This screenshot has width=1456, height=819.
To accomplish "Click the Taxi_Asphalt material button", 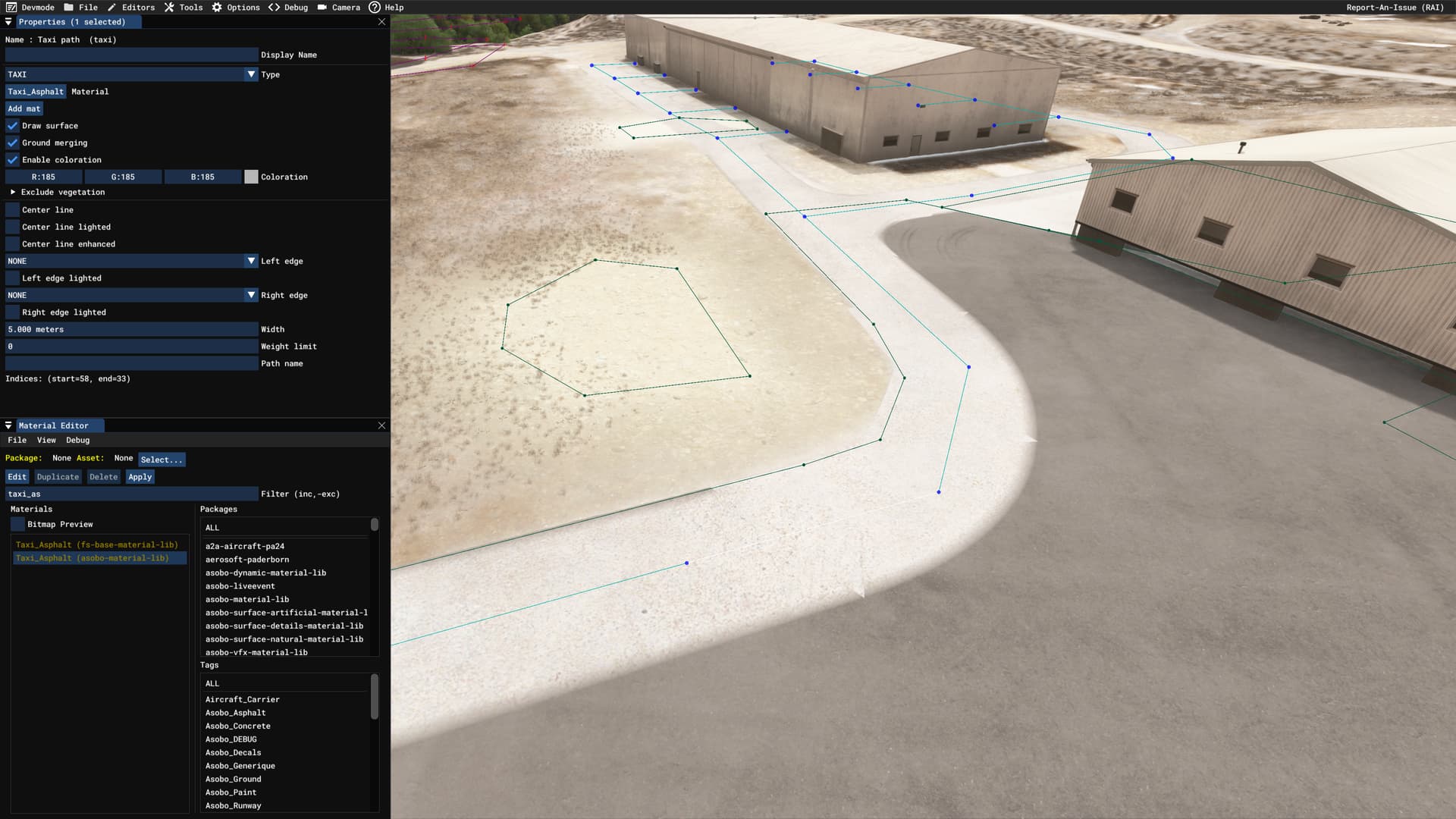I will tap(36, 92).
